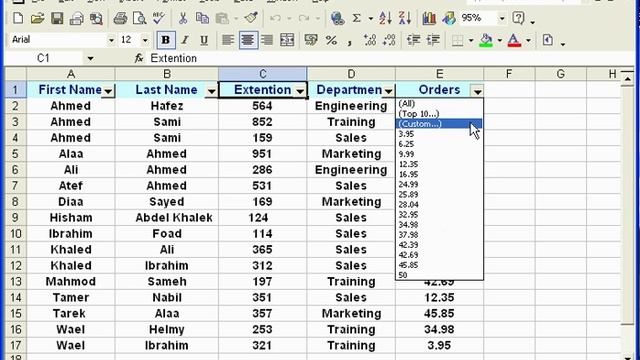This screenshot has height=360, width=640.
Task: Click the Merge and Center icon
Action: click(x=287, y=40)
